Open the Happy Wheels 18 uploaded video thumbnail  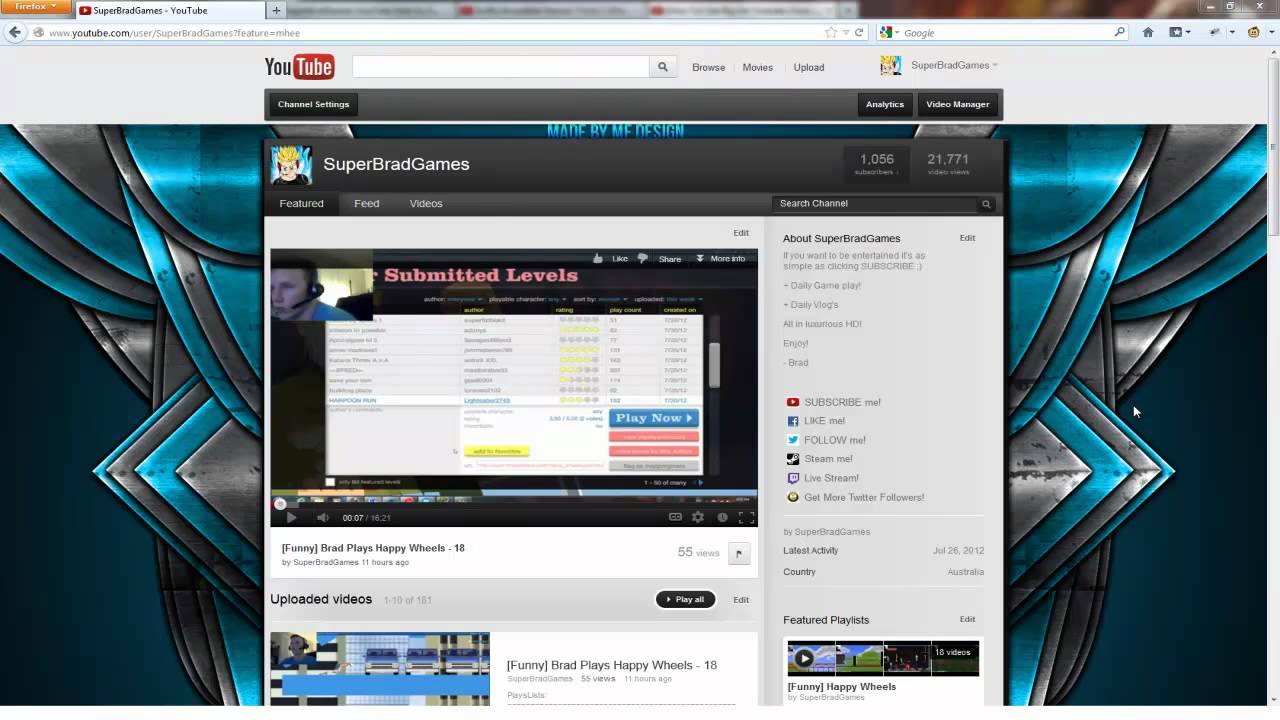click(380, 669)
